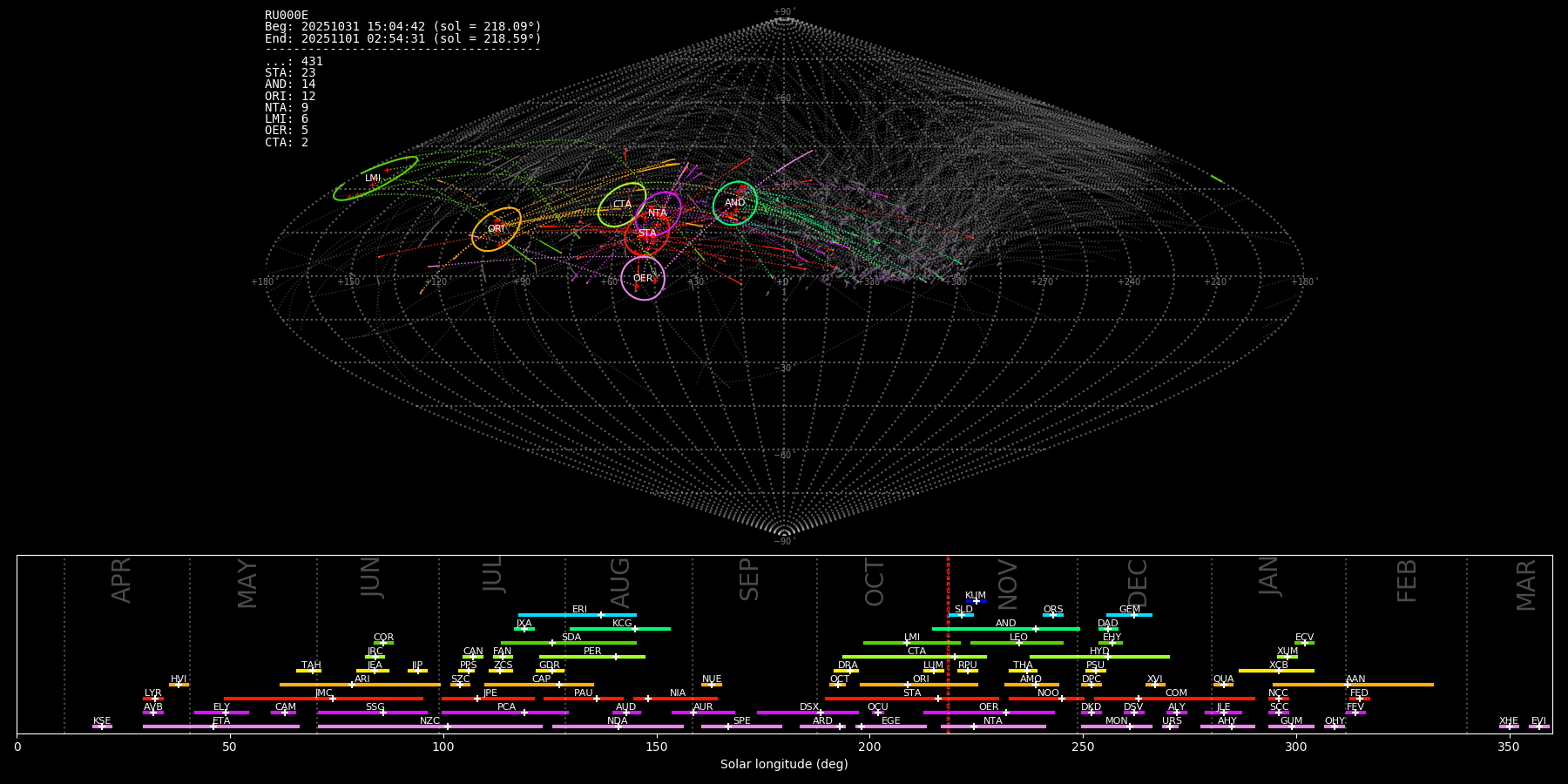The width and height of the screenshot is (1568, 784).
Task: Select the End: 20251101 02:54:31 line
Action: pyautogui.click(x=403, y=38)
